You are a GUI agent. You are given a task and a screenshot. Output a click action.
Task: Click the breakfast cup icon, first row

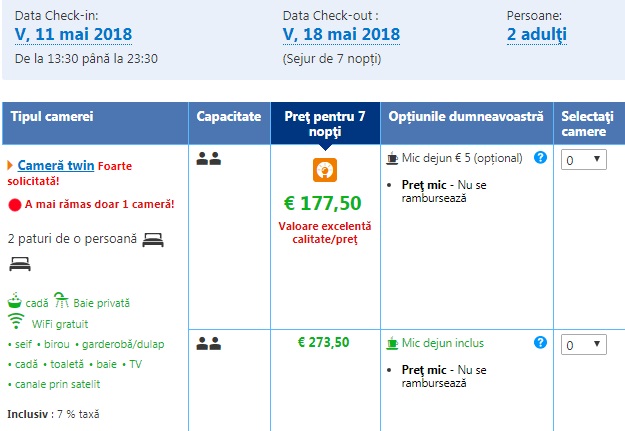[392, 158]
